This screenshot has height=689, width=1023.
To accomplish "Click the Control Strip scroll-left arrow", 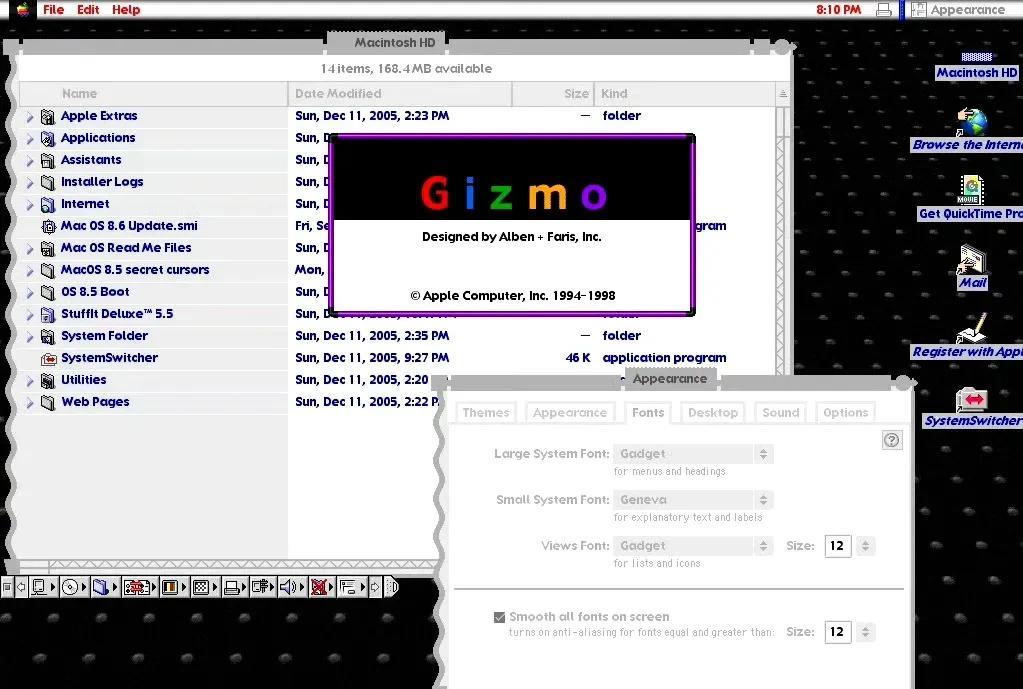I will (x=21, y=587).
